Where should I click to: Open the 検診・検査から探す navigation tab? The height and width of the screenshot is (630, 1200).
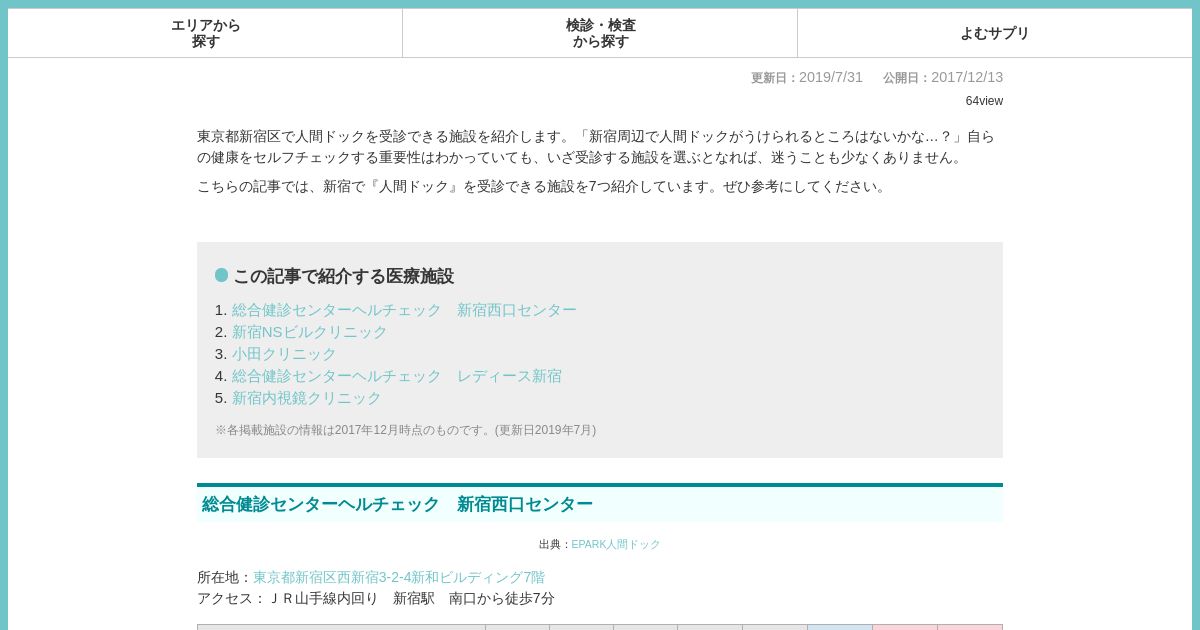600,33
